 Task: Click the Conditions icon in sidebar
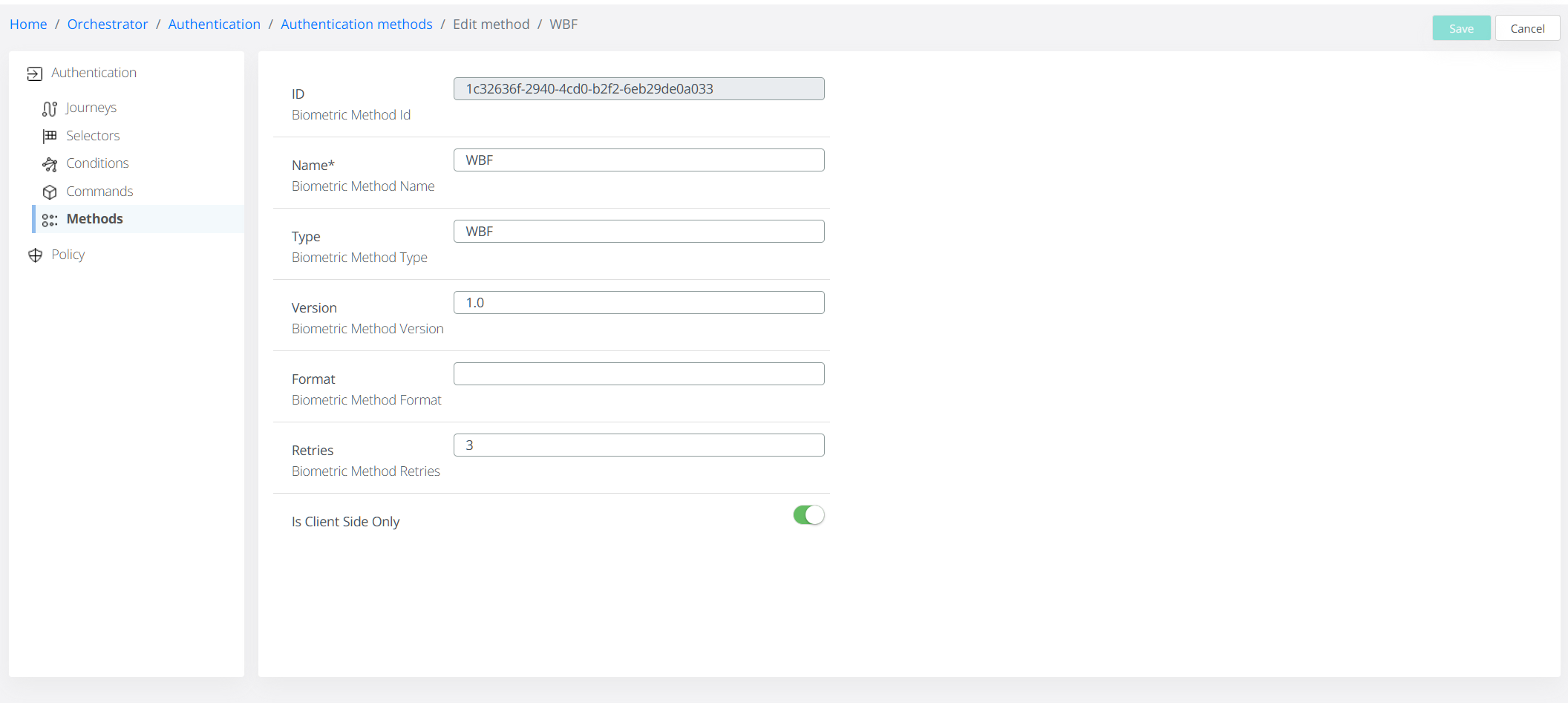[x=50, y=164]
